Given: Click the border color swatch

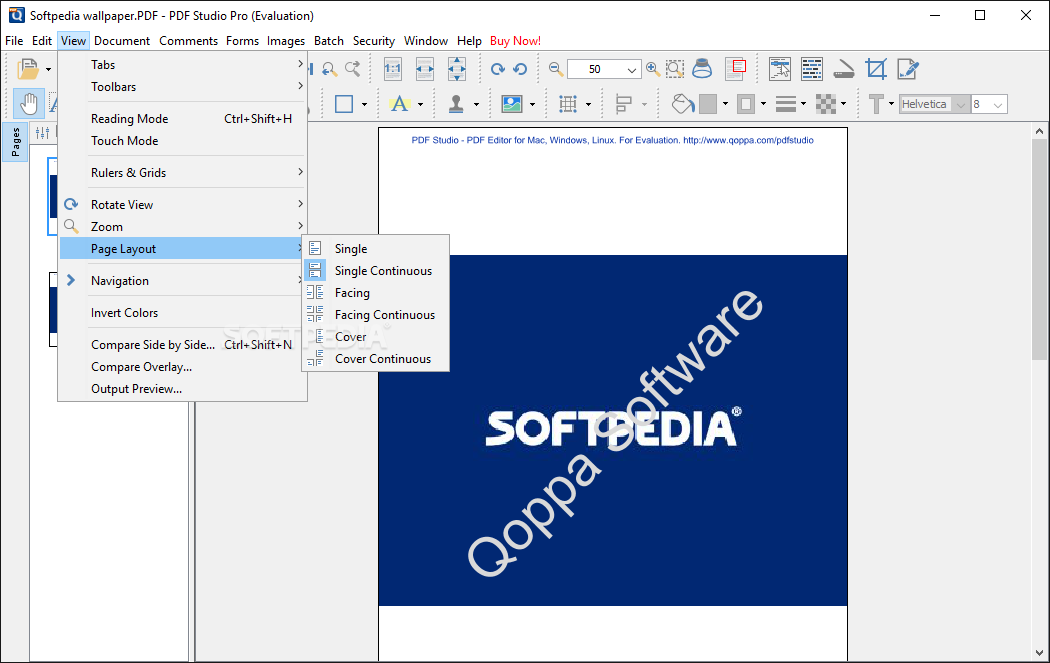Looking at the screenshot, I should tap(745, 104).
